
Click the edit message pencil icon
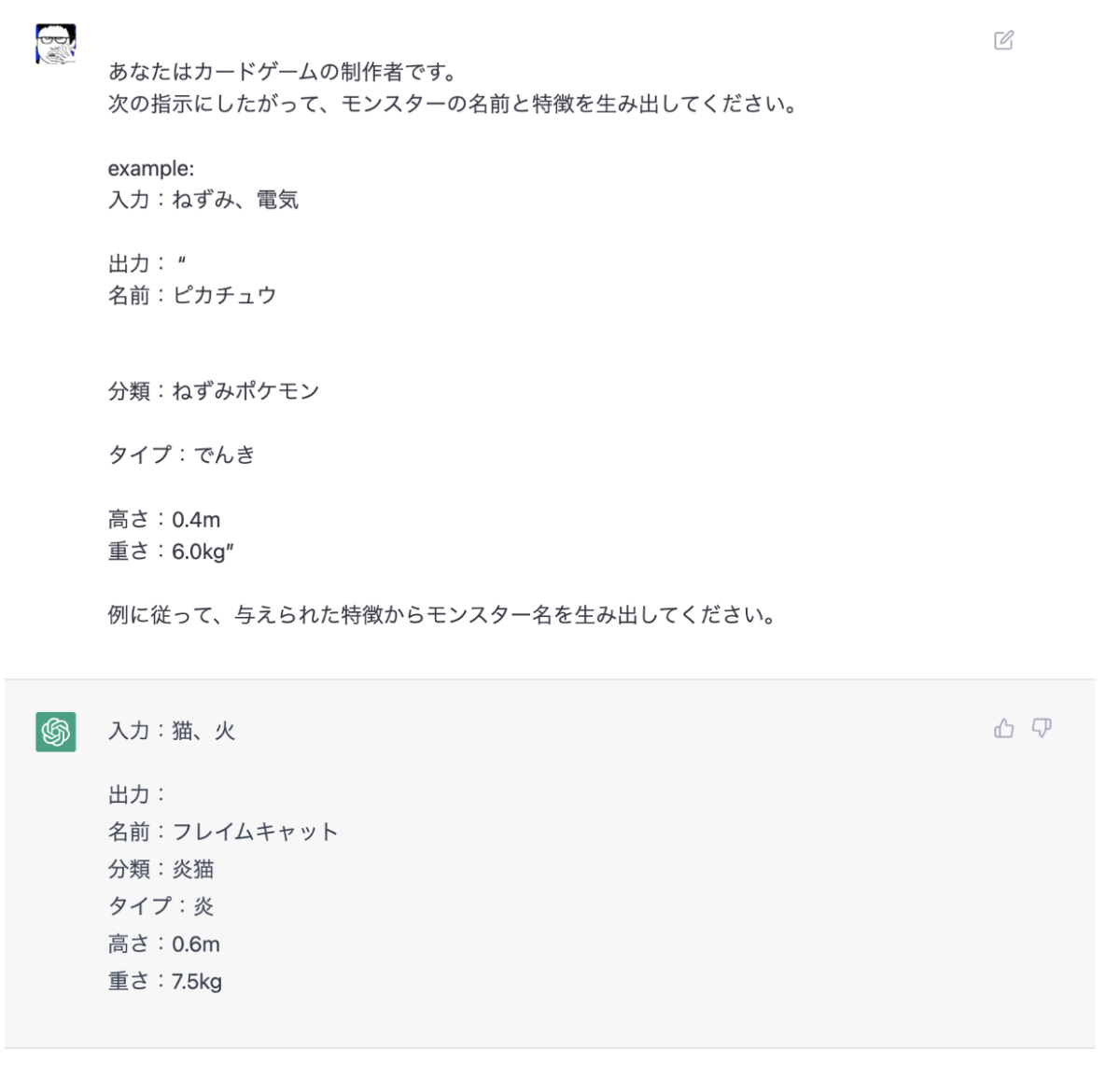[1003, 40]
